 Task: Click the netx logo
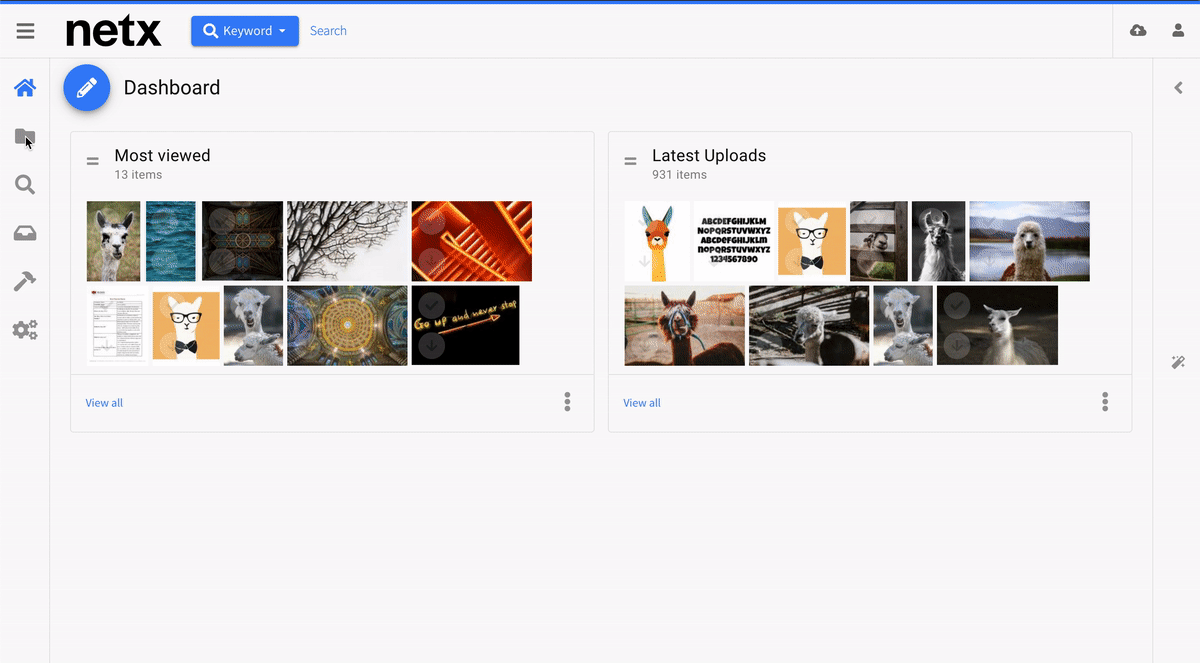[113, 31]
